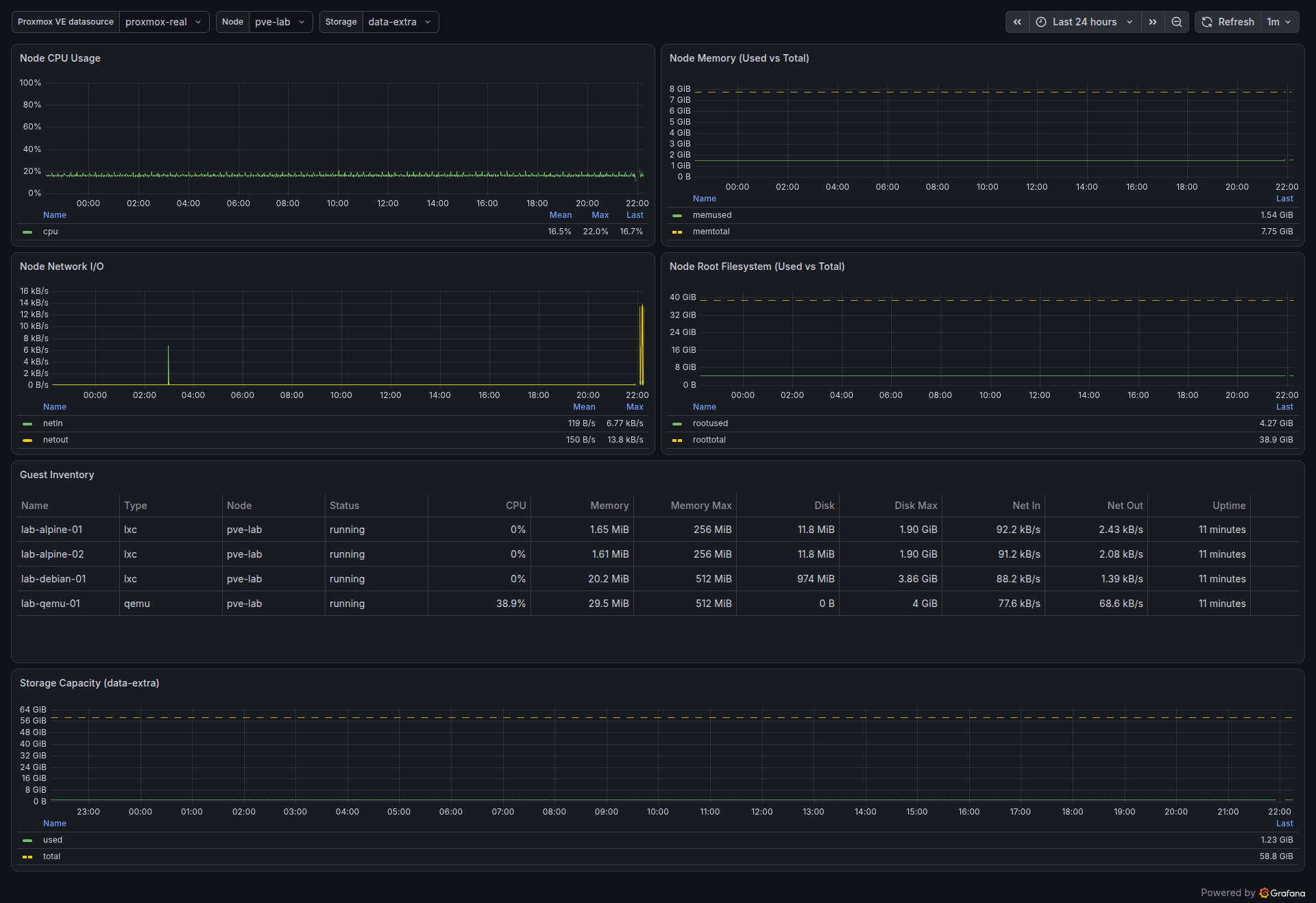1316x903 pixels.
Task: Click the Guest Inventory panel title
Action: tap(57, 475)
